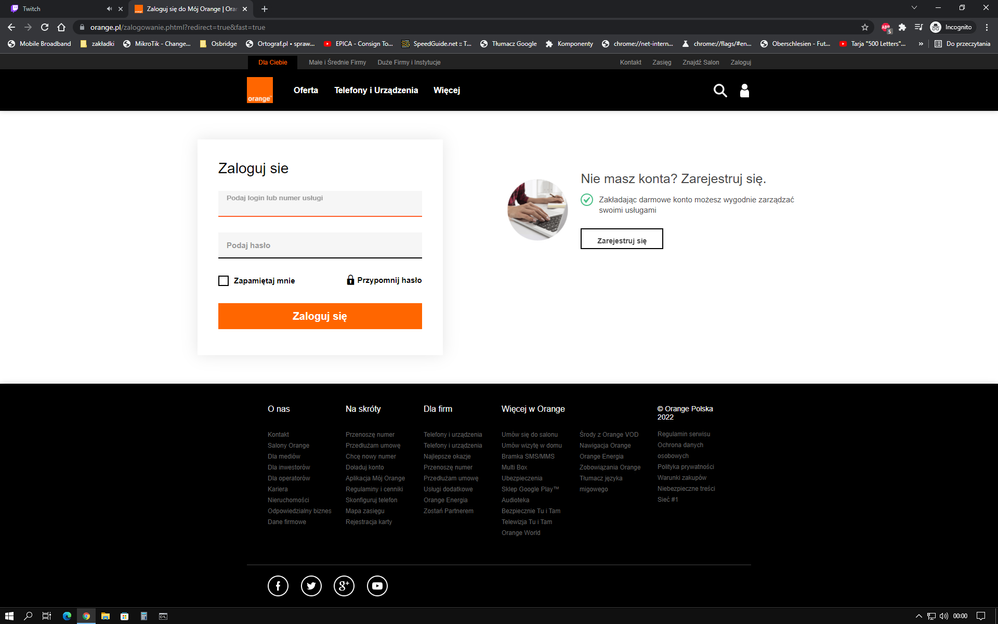Screen dimensions: 998x624
Task: Open the Twitter social icon in footer
Action: click(311, 586)
